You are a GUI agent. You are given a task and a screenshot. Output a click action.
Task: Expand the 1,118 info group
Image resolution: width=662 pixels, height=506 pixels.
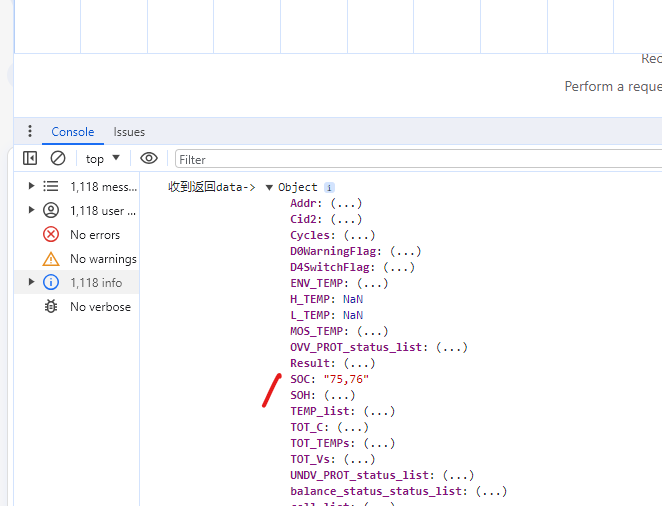pyautogui.click(x=31, y=282)
